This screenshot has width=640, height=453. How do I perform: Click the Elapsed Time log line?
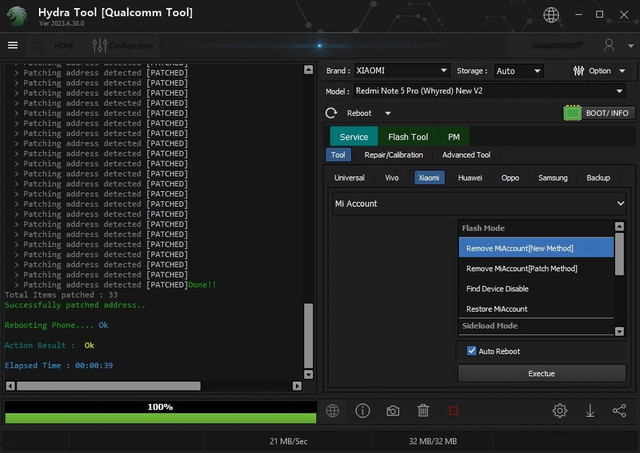pyautogui.click(x=59, y=366)
